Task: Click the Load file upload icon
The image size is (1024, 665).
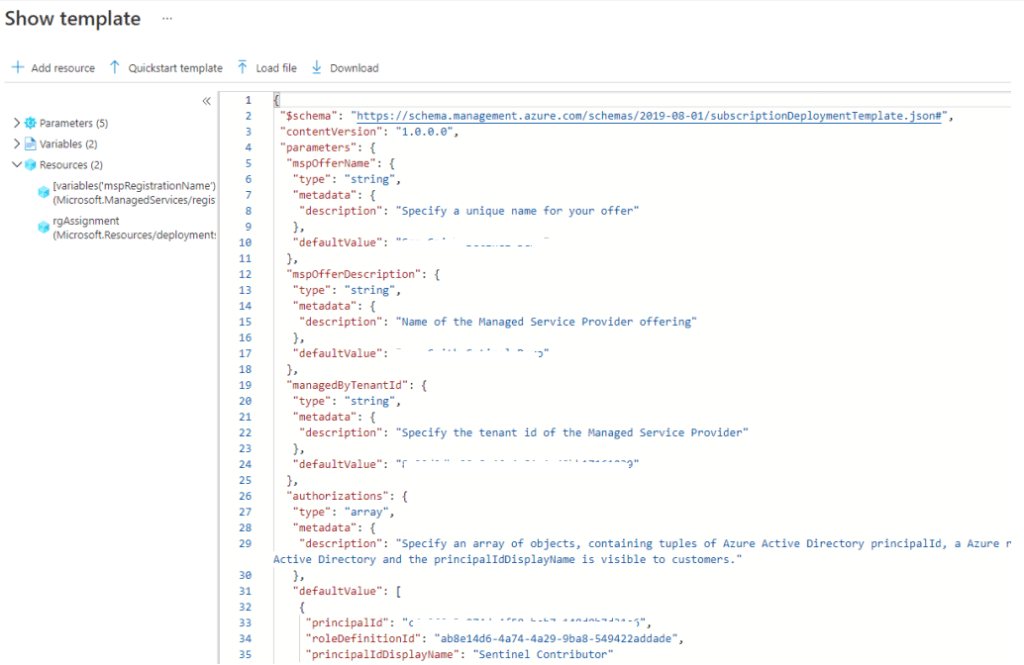Action: point(242,68)
